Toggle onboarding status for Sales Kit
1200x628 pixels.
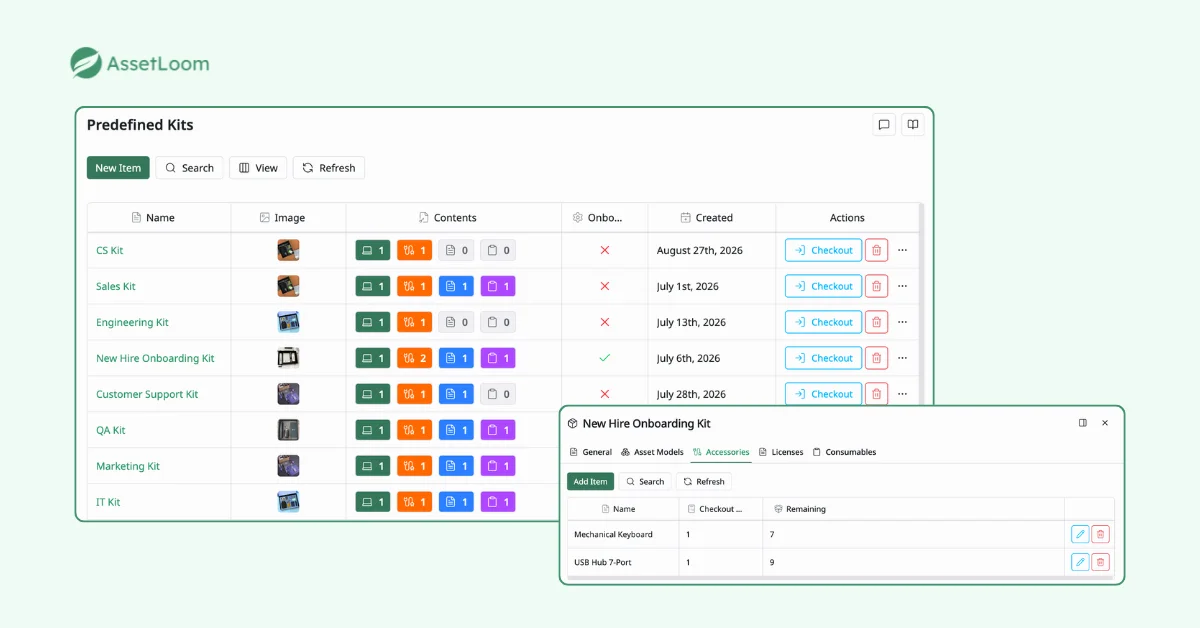tap(605, 286)
